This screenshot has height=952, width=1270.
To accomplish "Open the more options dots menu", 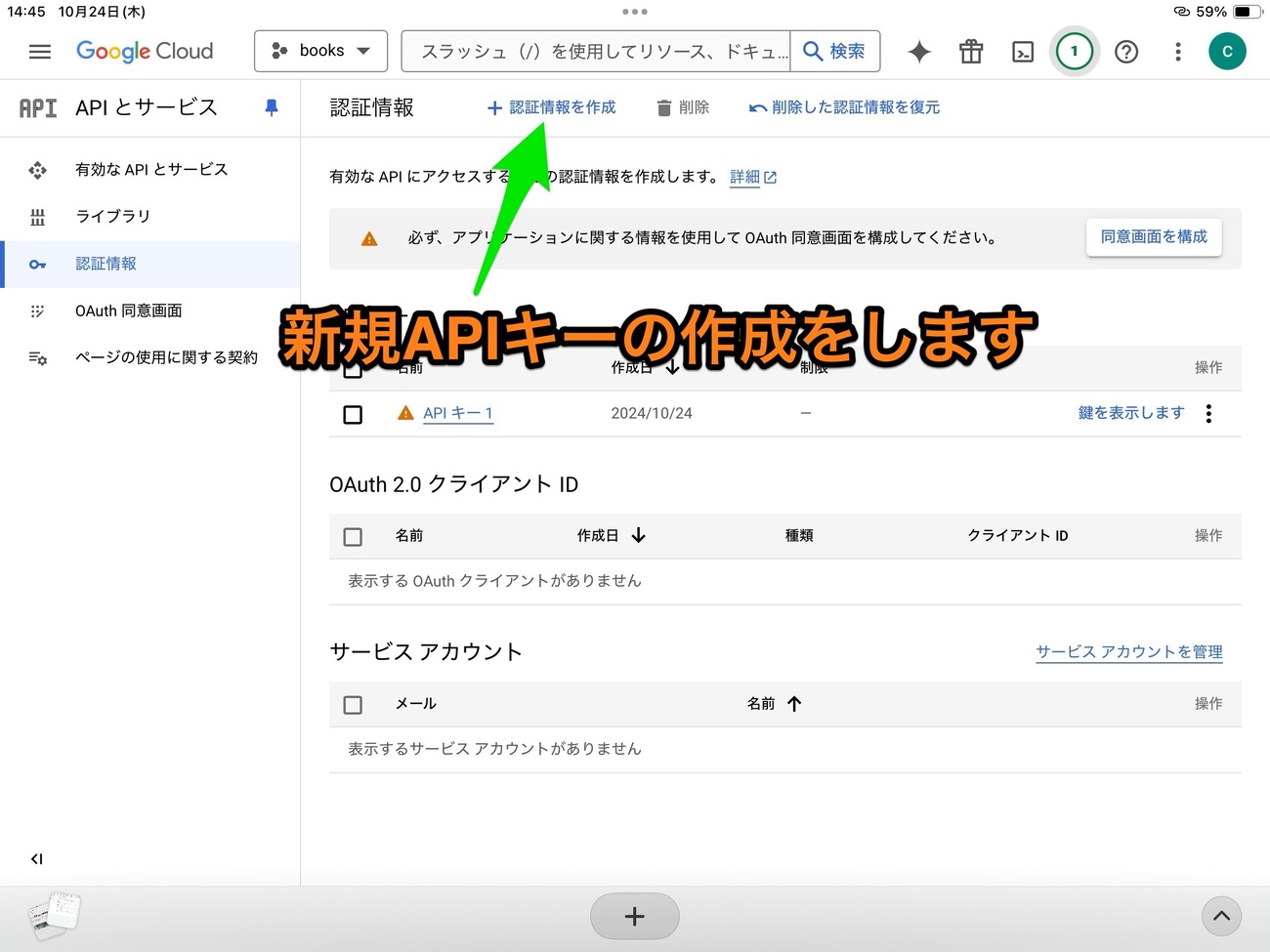I will 1178,51.
